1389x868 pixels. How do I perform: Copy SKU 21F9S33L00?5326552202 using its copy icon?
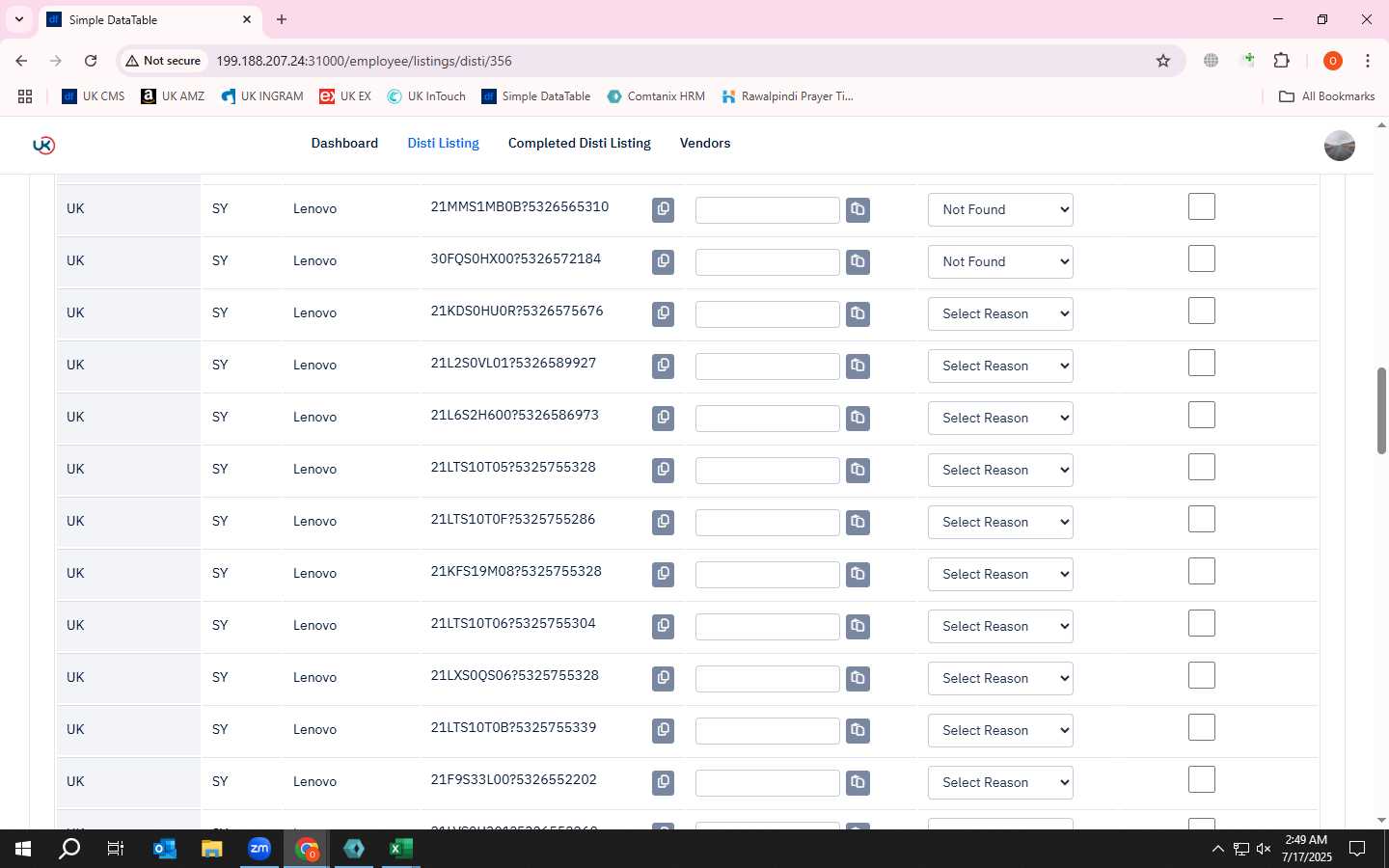[x=663, y=782]
